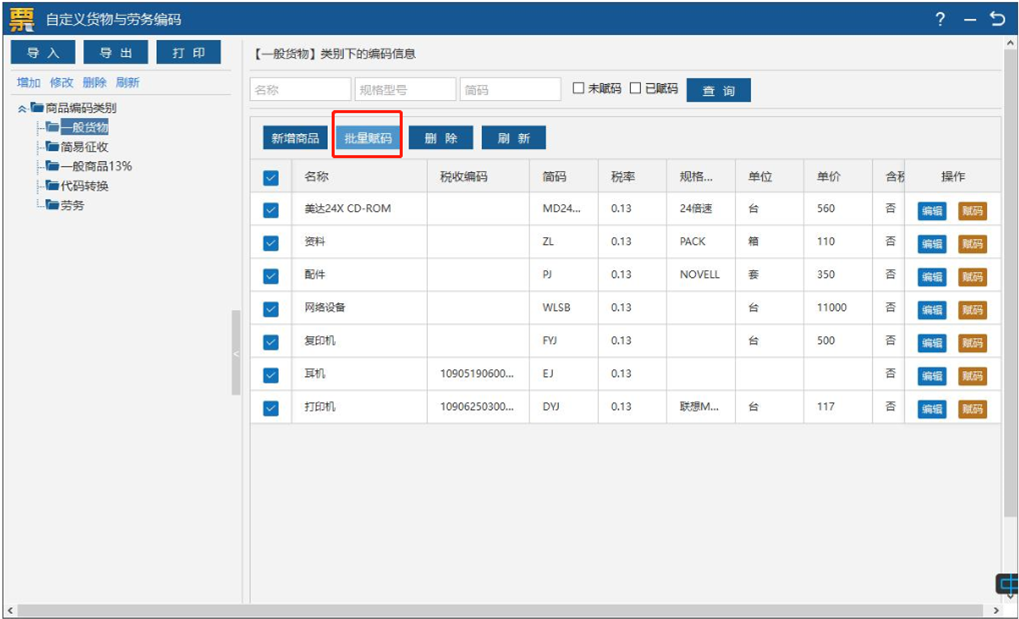Image resolution: width=1019 pixels, height=619 pixels.
Task: Enable the 未赋码 filter checkbox
Action: (578, 89)
